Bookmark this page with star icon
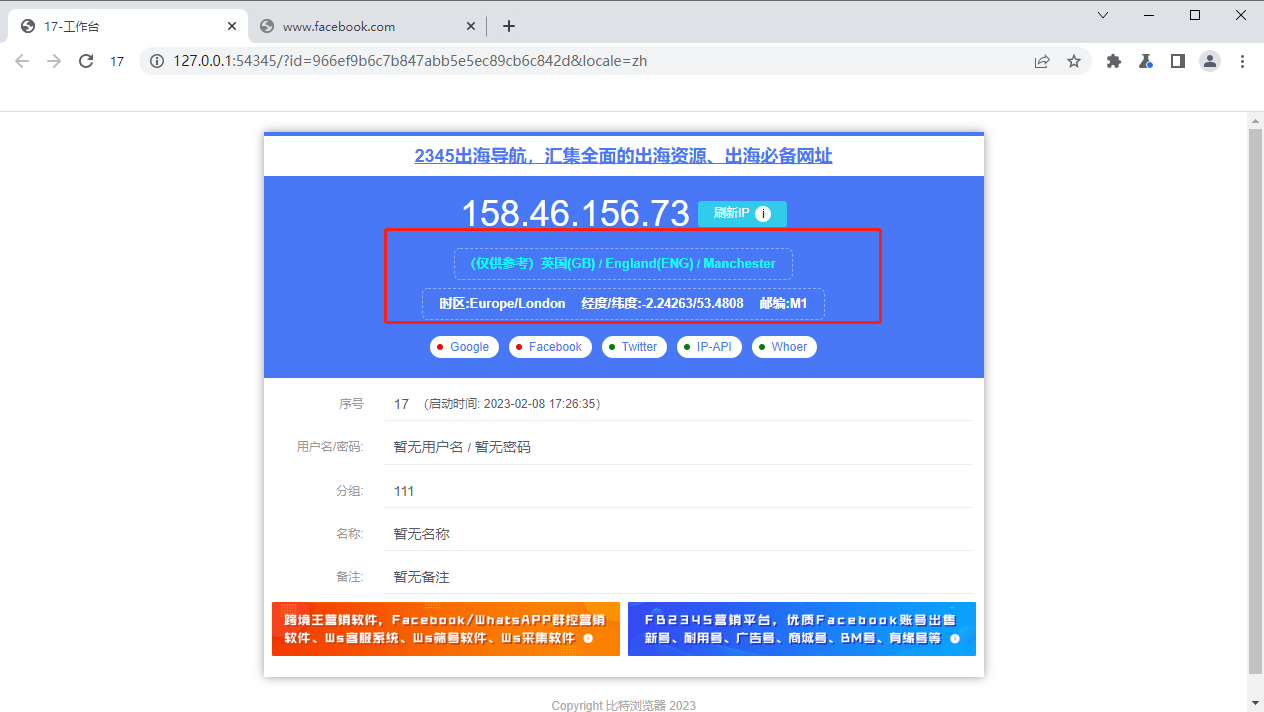This screenshot has height=712, width=1264. [1074, 61]
